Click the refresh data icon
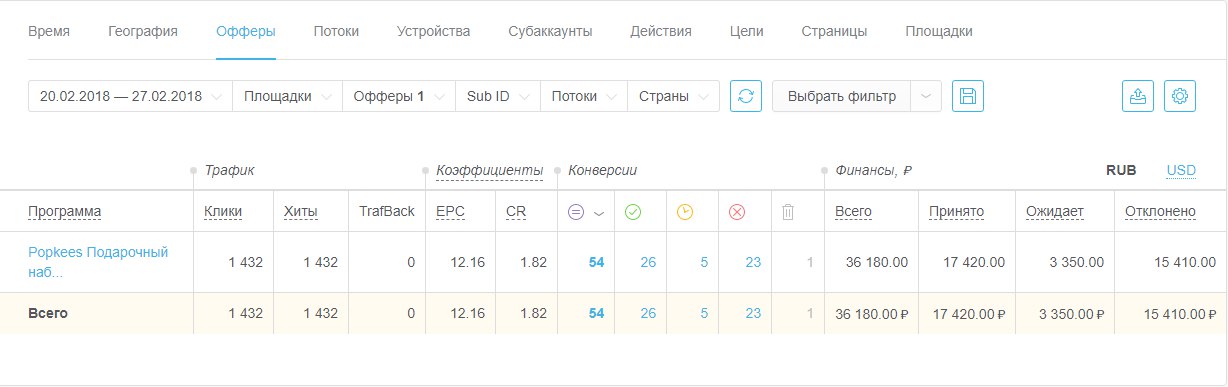1228x387 pixels. [x=746, y=96]
